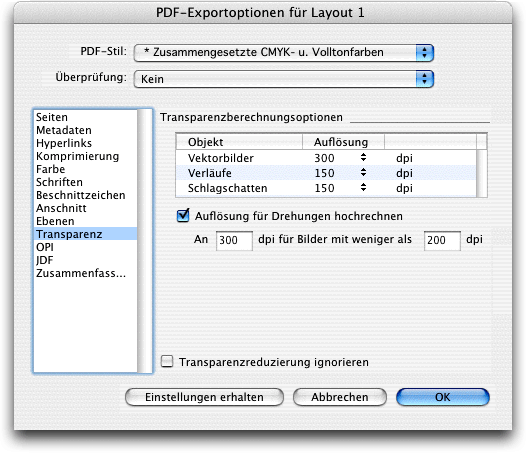Click the Vektorbilder row label
526x453 pixels.
(221, 158)
